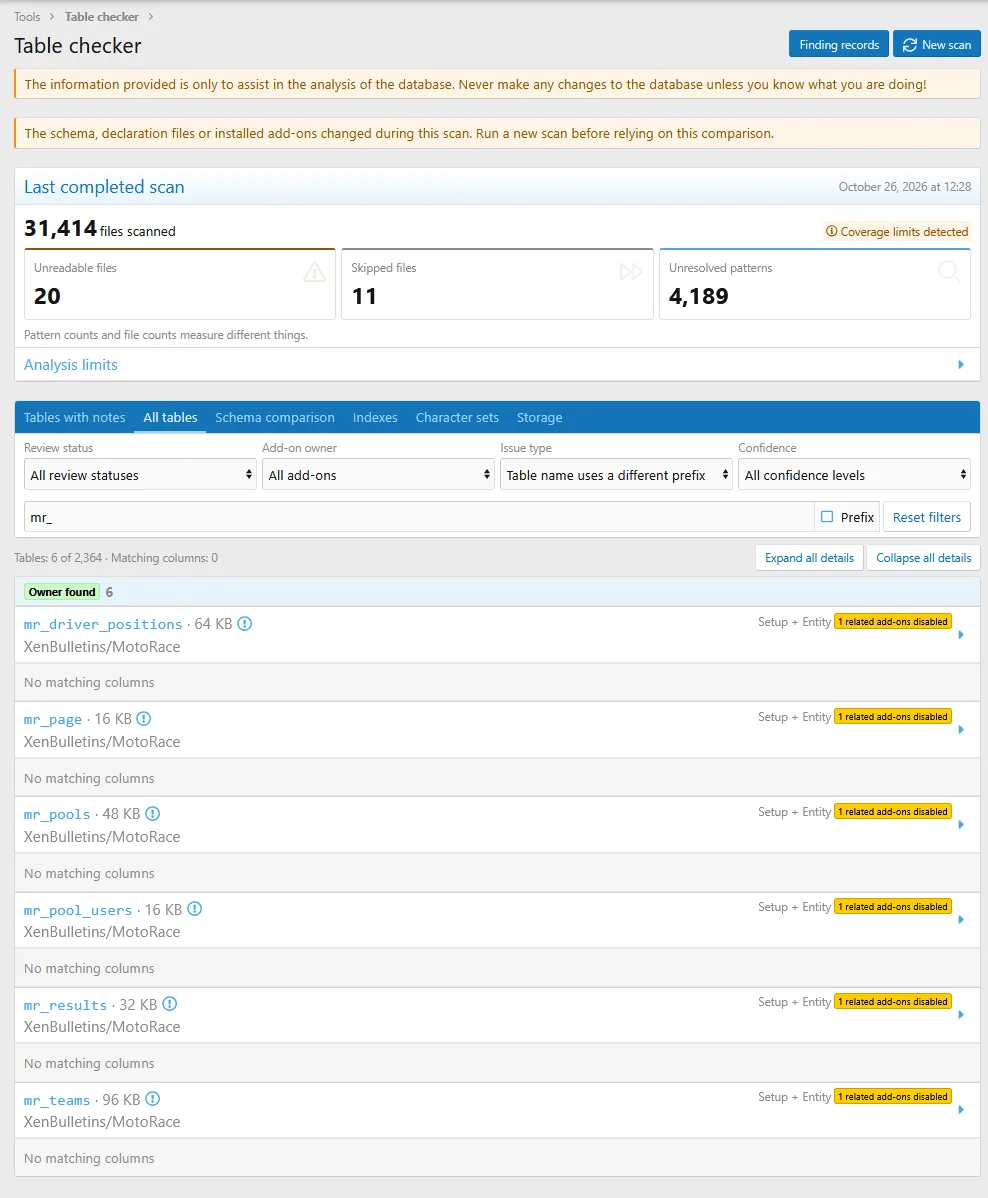Expand details arrow for mr_pools row
The height and width of the screenshot is (1198, 988).
click(x=961, y=824)
